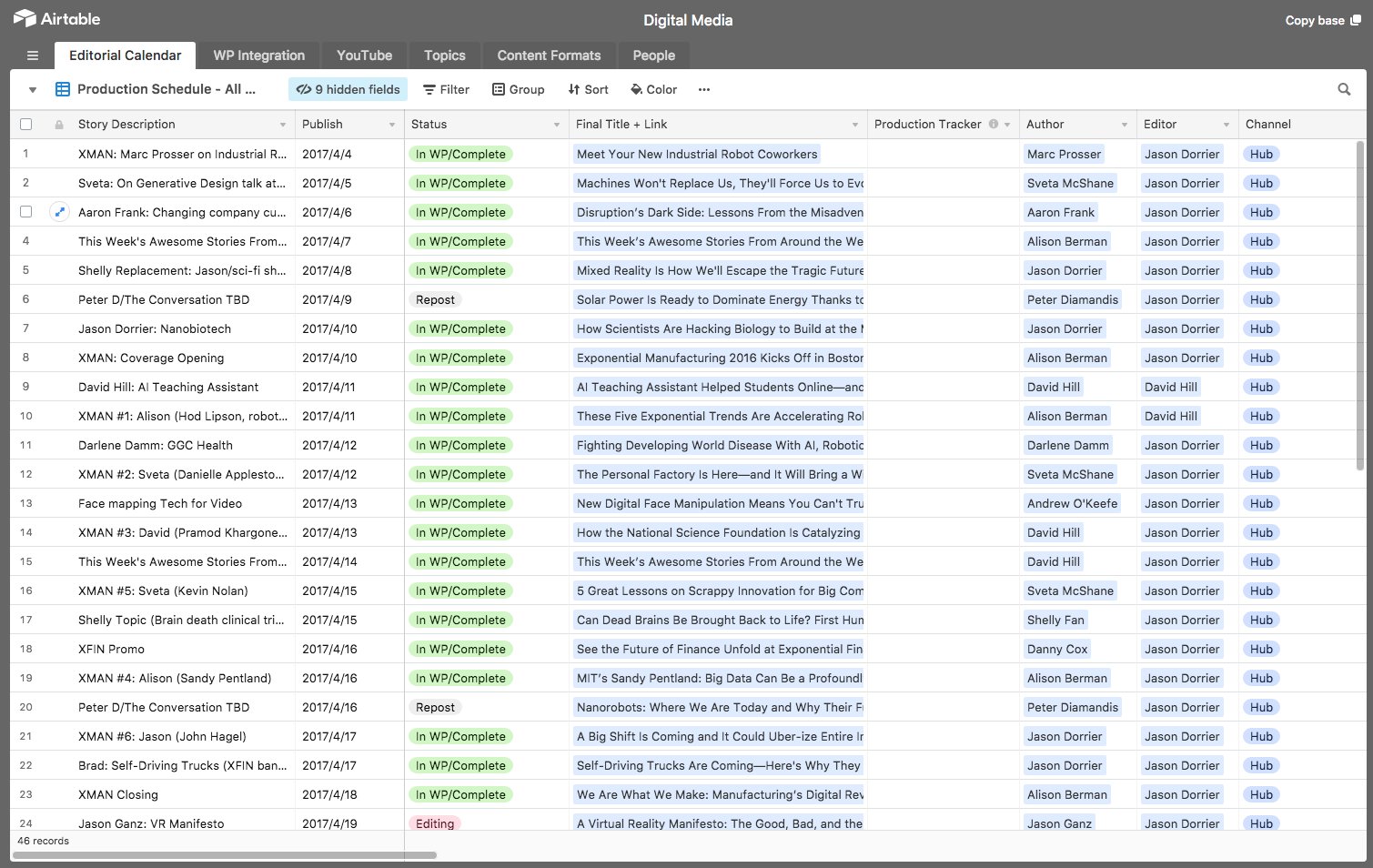Viewport: 1373px width, 868px height.
Task: Switch to People tab
Action: click(x=654, y=56)
